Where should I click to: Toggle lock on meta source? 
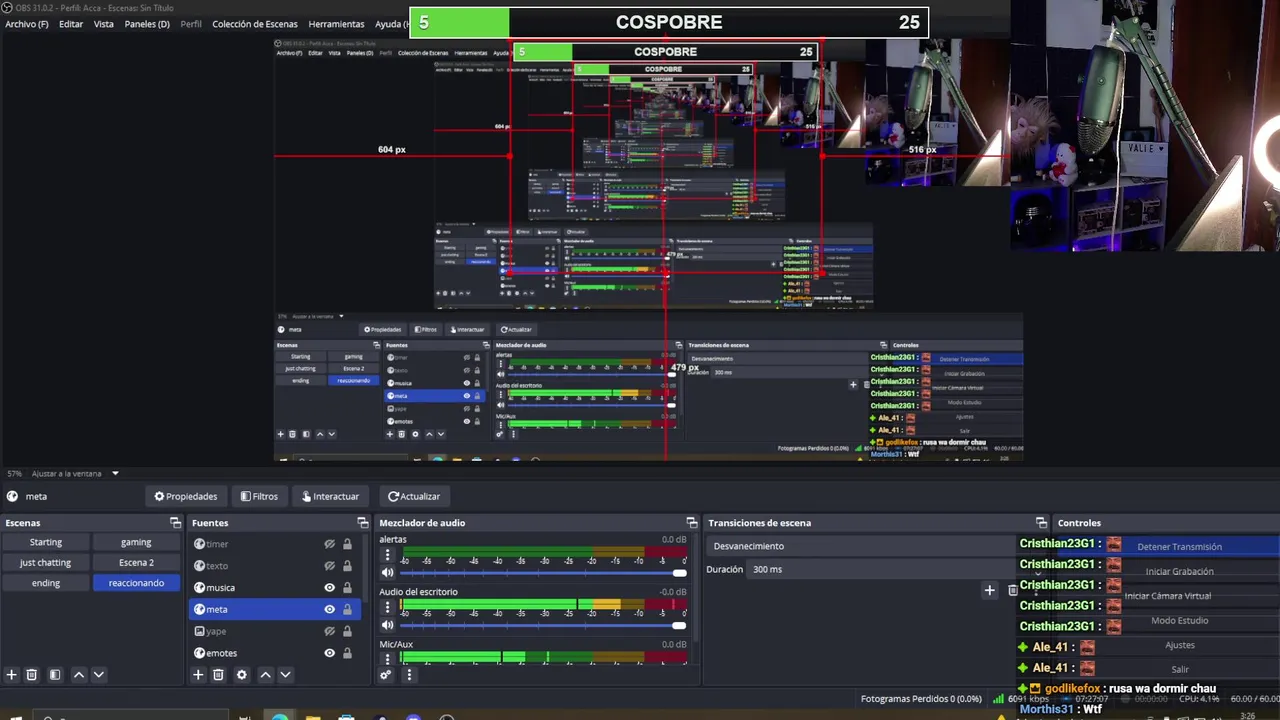(x=347, y=610)
